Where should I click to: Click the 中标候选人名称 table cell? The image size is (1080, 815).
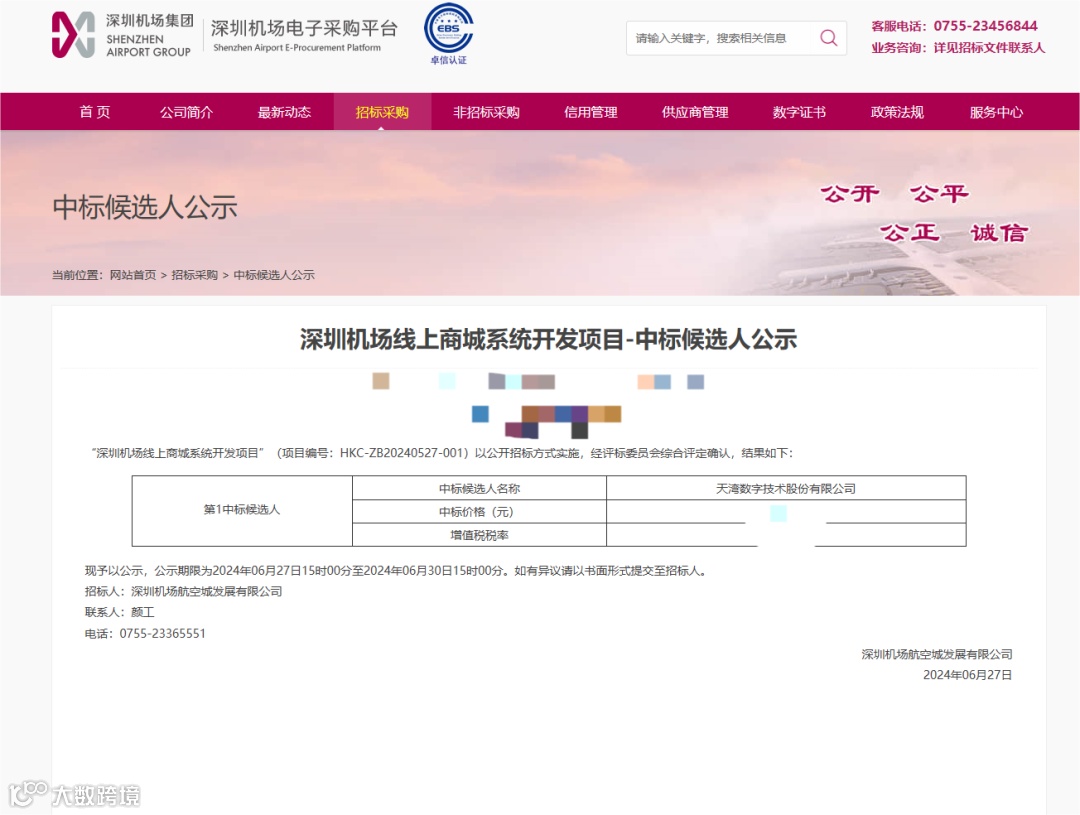479,488
